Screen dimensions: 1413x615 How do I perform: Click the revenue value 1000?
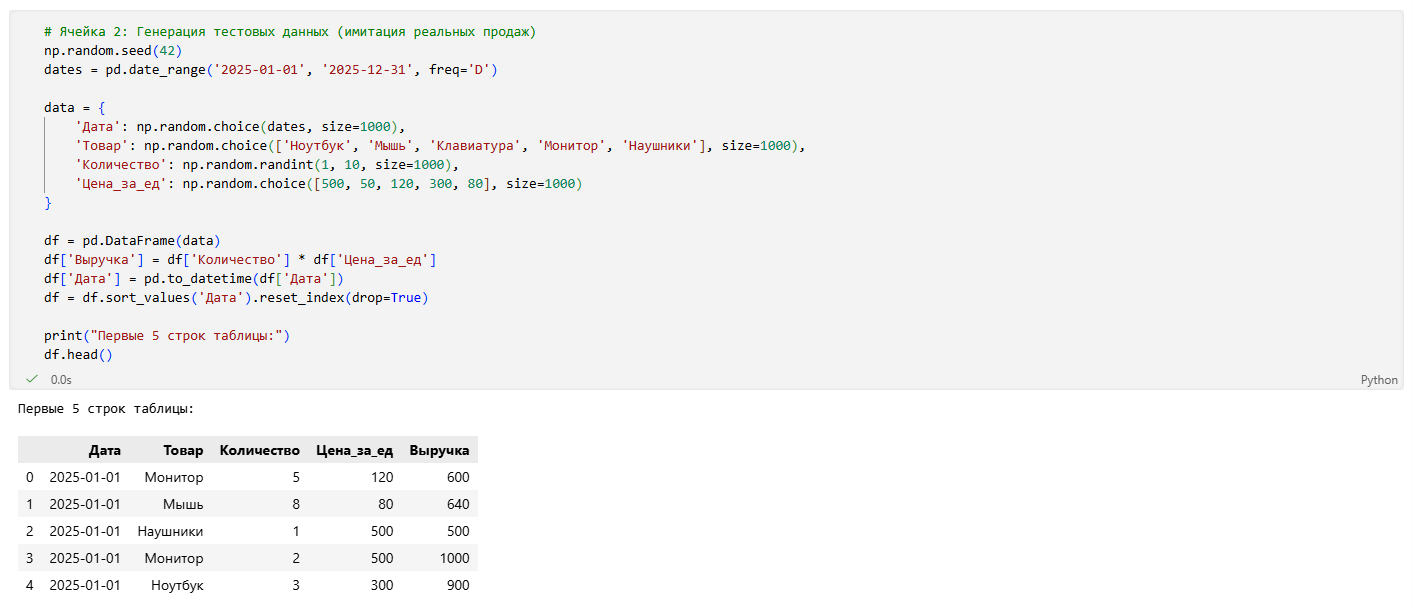[x=454, y=558]
